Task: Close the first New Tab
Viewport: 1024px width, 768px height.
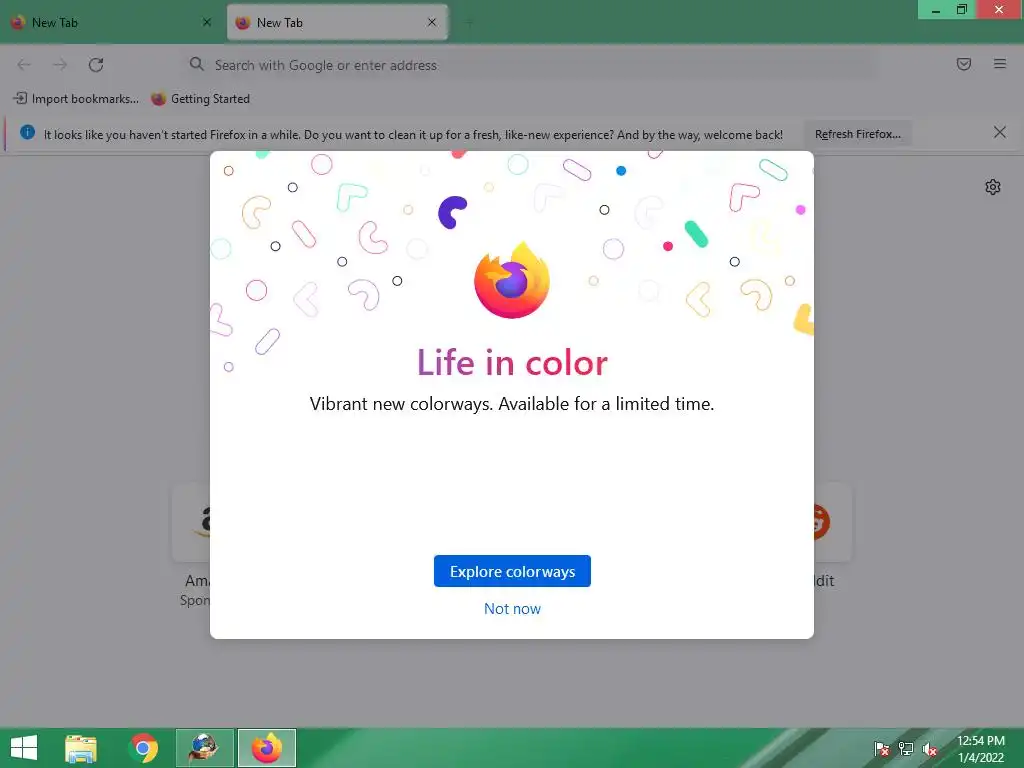Action: [206, 22]
